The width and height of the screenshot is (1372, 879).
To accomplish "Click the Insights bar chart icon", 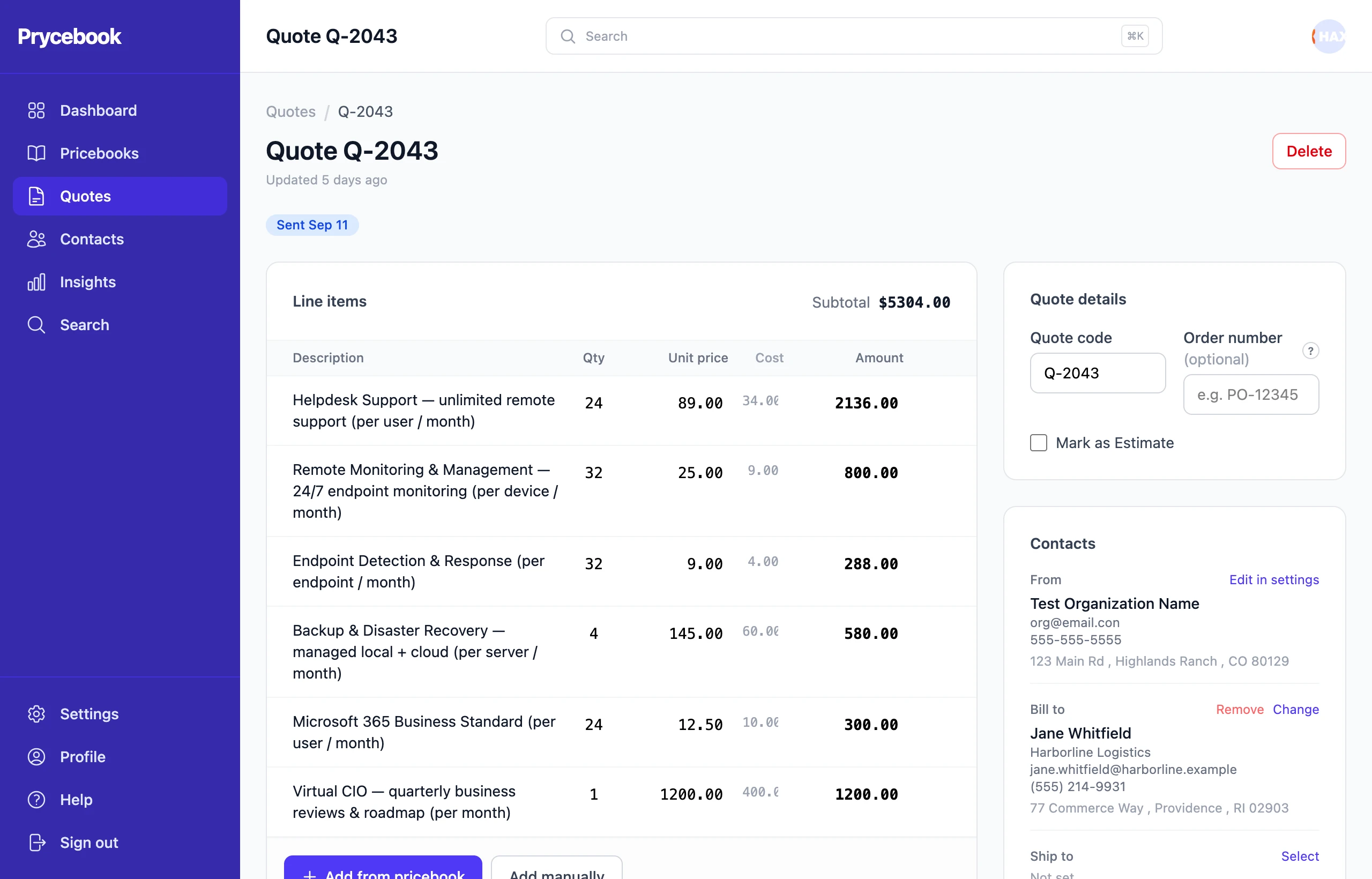I will coord(36,281).
